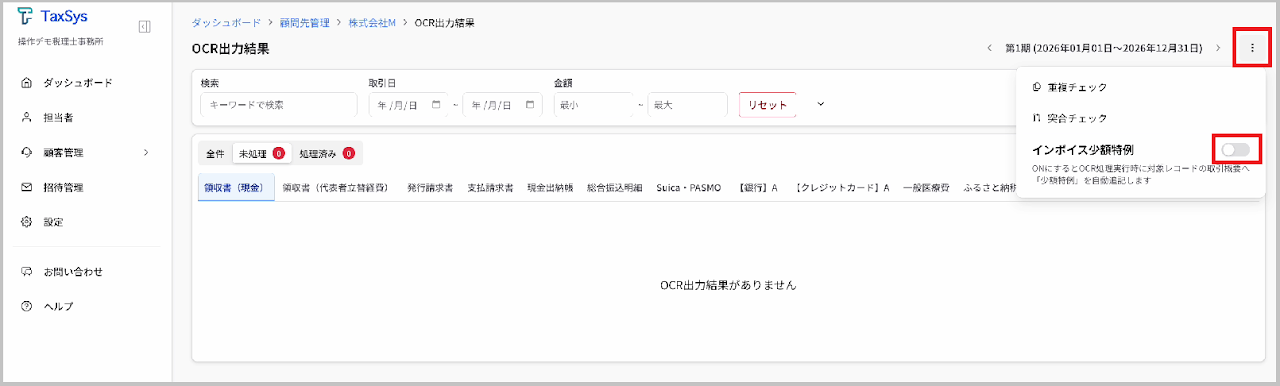Viewport: 1280px width, 386px height.
Task: Select the 一般医療費 tab
Action: pos(927,187)
